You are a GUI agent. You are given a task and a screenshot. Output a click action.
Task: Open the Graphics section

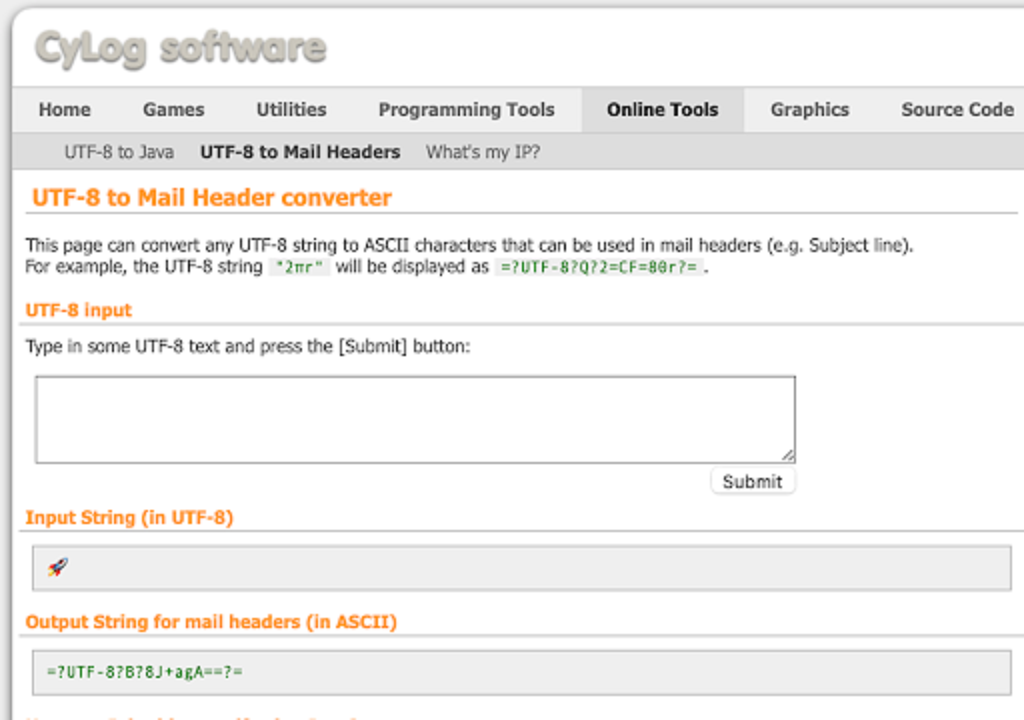pyautogui.click(x=810, y=110)
